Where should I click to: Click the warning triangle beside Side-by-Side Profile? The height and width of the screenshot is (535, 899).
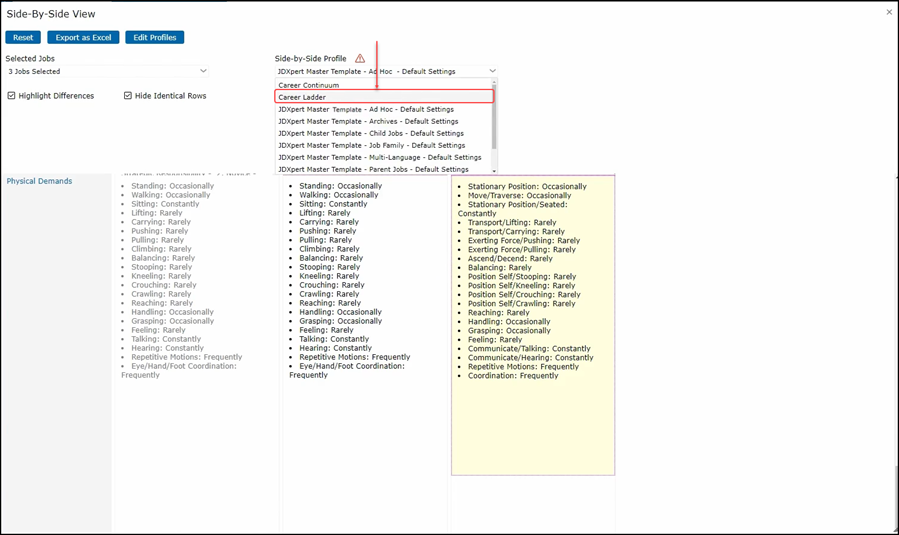[x=360, y=59]
